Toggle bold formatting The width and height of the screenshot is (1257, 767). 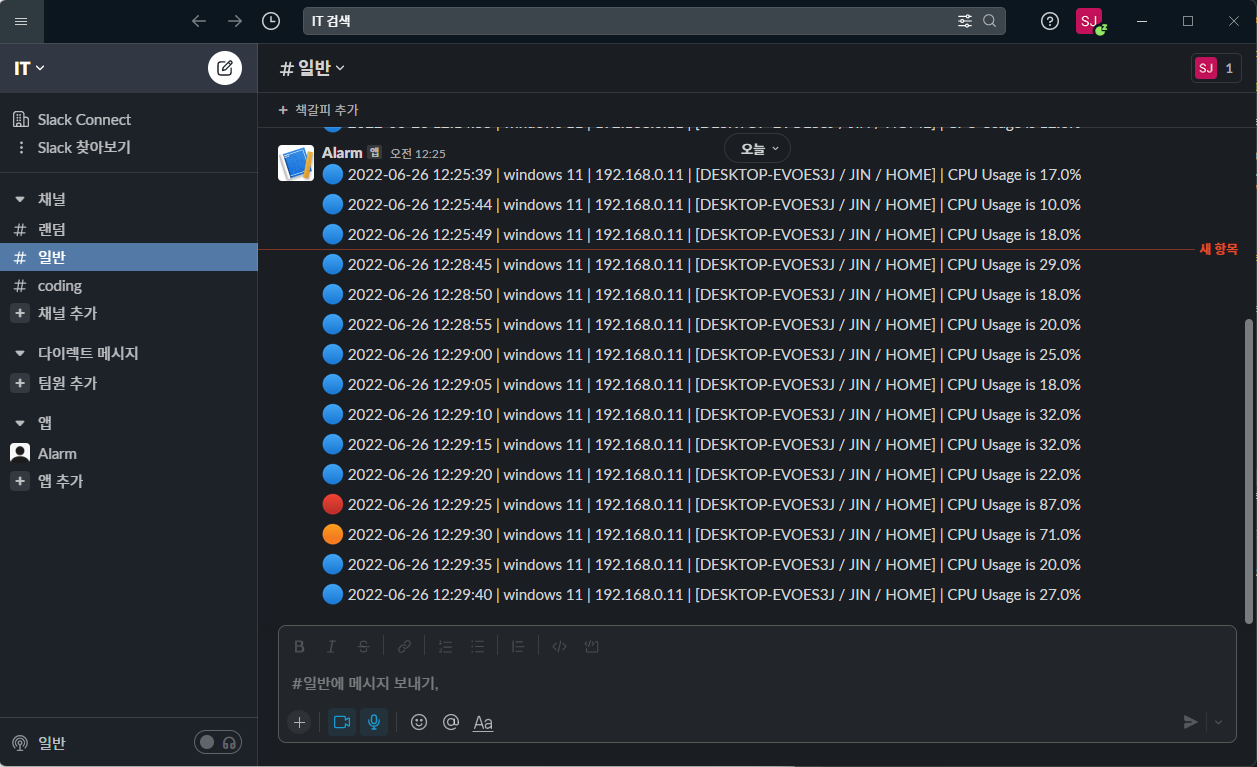tap(299, 646)
